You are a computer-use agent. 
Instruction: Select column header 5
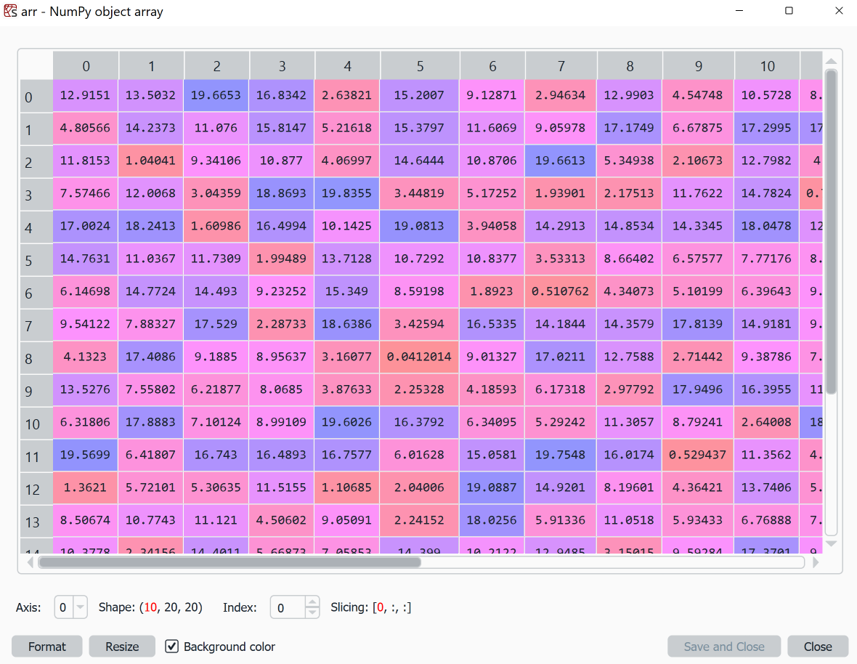click(419, 65)
